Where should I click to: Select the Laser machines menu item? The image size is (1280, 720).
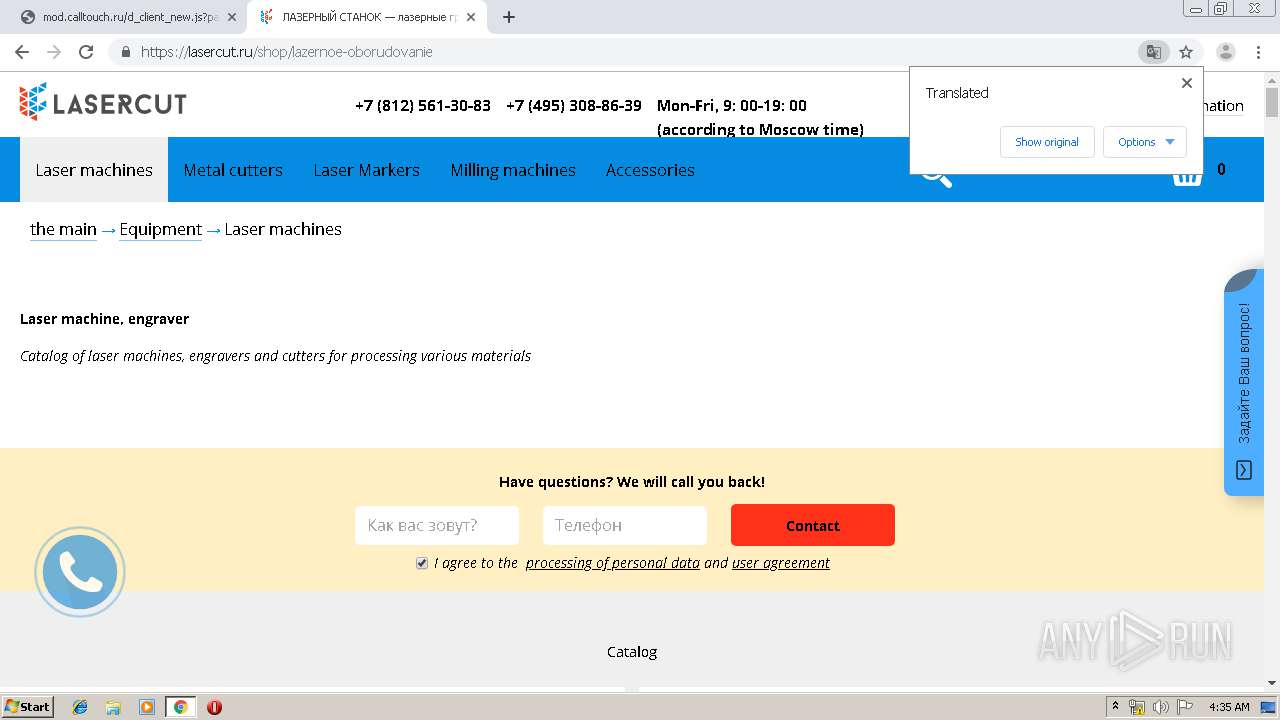[x=94, y=170]
